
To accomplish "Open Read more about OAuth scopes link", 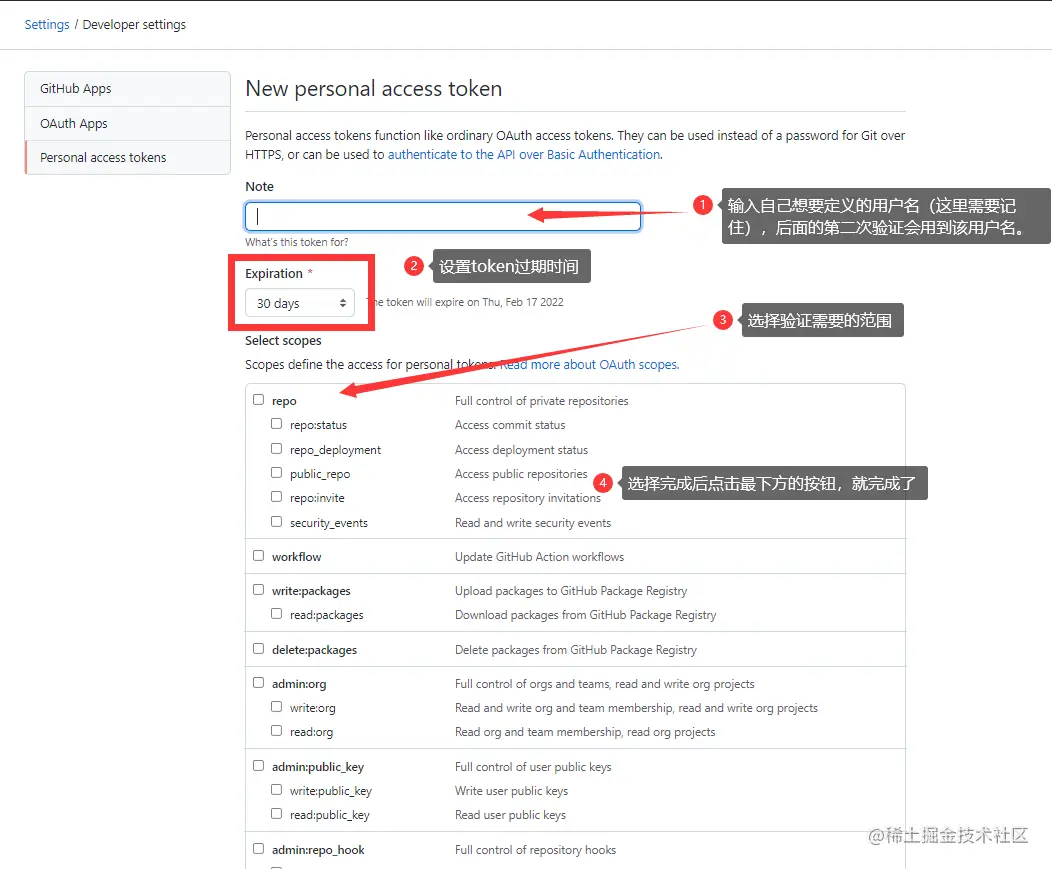I will click(589, 364).
